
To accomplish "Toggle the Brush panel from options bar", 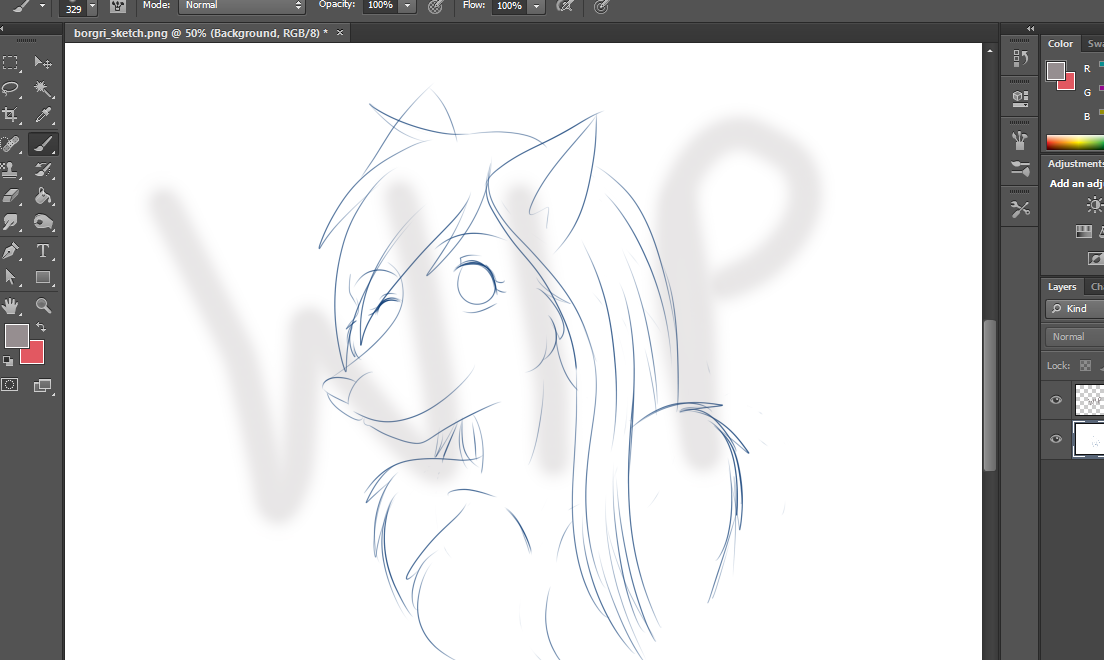I will click(118, 6).
